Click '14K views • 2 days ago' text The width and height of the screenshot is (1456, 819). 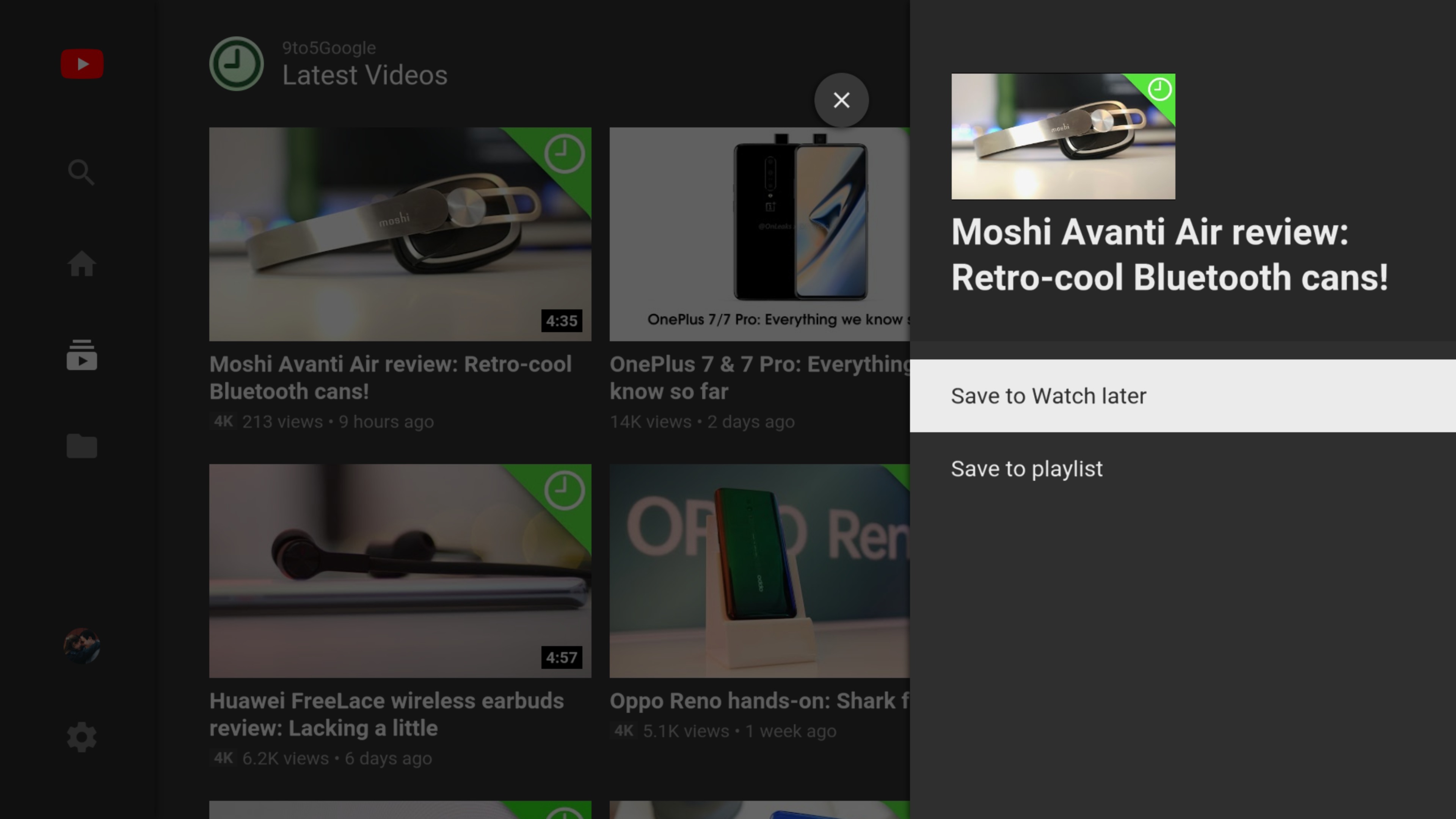(x=702, y=422)
